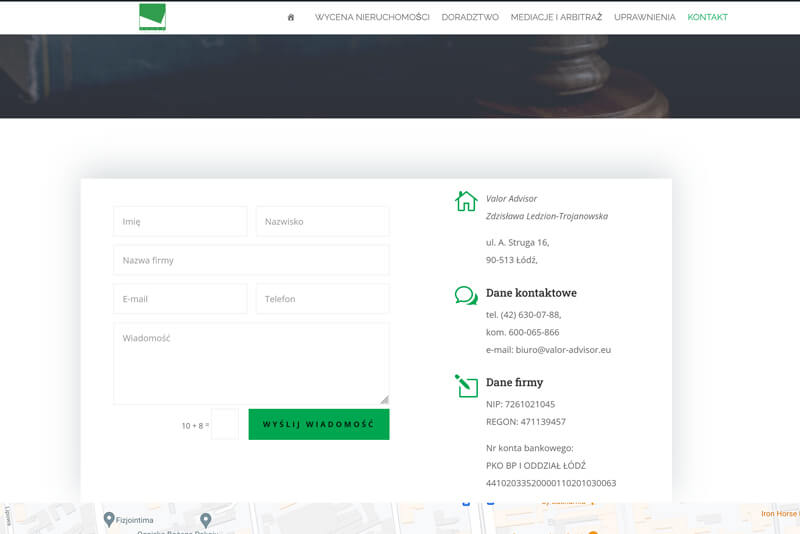The width and height of the screenshot is (800, 534).
Task: Click address line ul. A. Struga 16
Action: tap(517, 243)
